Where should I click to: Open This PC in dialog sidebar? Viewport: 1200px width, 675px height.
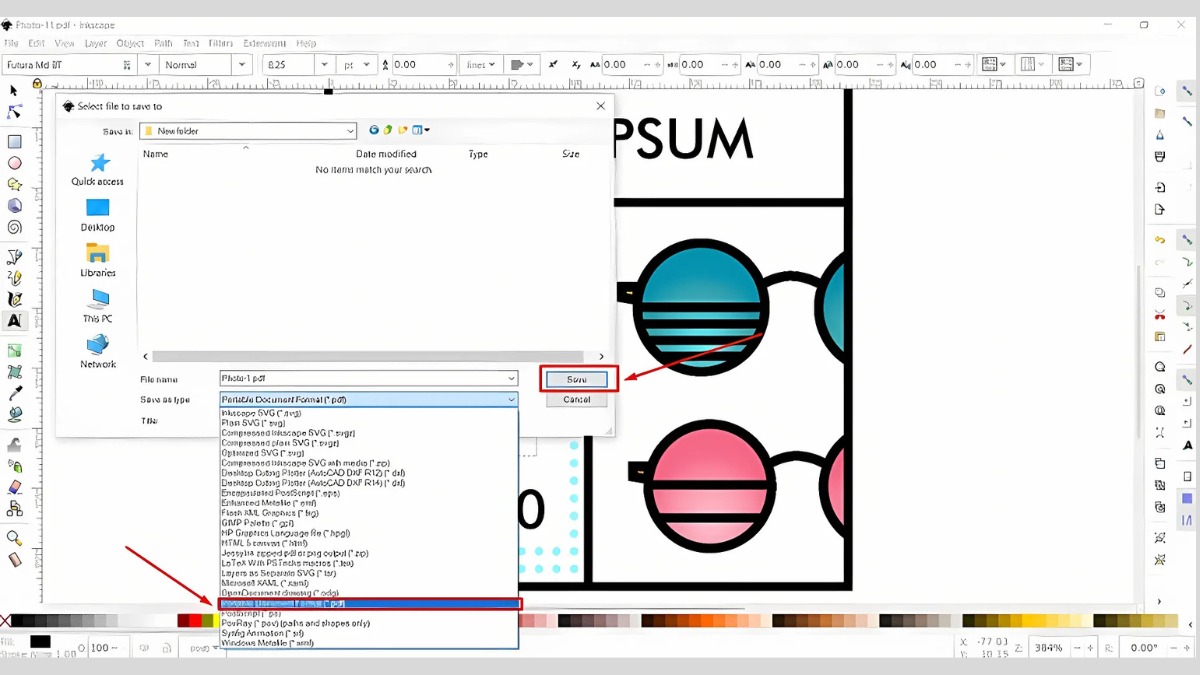pyautogui.click(x=98, y=306)
